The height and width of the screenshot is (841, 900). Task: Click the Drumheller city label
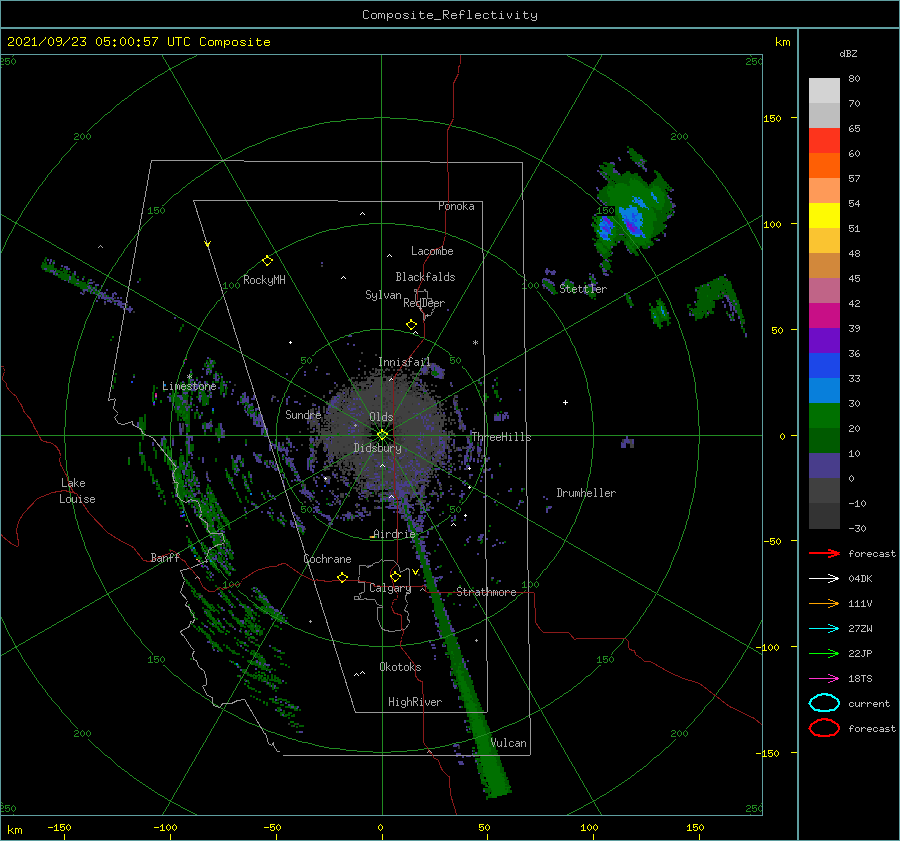586,493
